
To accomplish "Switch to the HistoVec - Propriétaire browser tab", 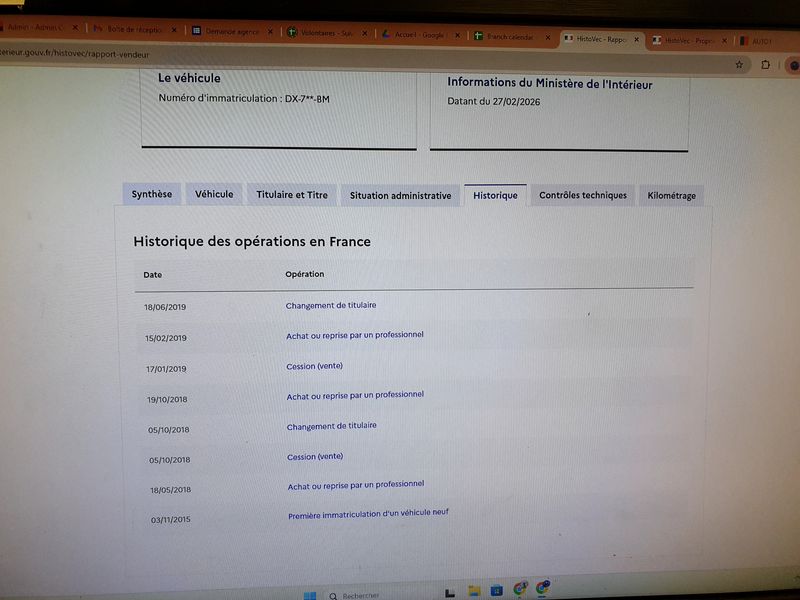I will 688,41.
